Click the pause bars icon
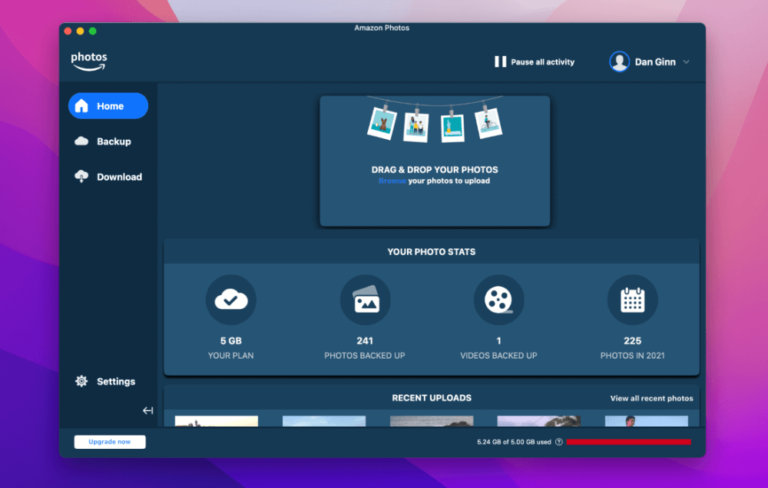The width and height of the screenshot is (768, 488). (x=500, y=62)
